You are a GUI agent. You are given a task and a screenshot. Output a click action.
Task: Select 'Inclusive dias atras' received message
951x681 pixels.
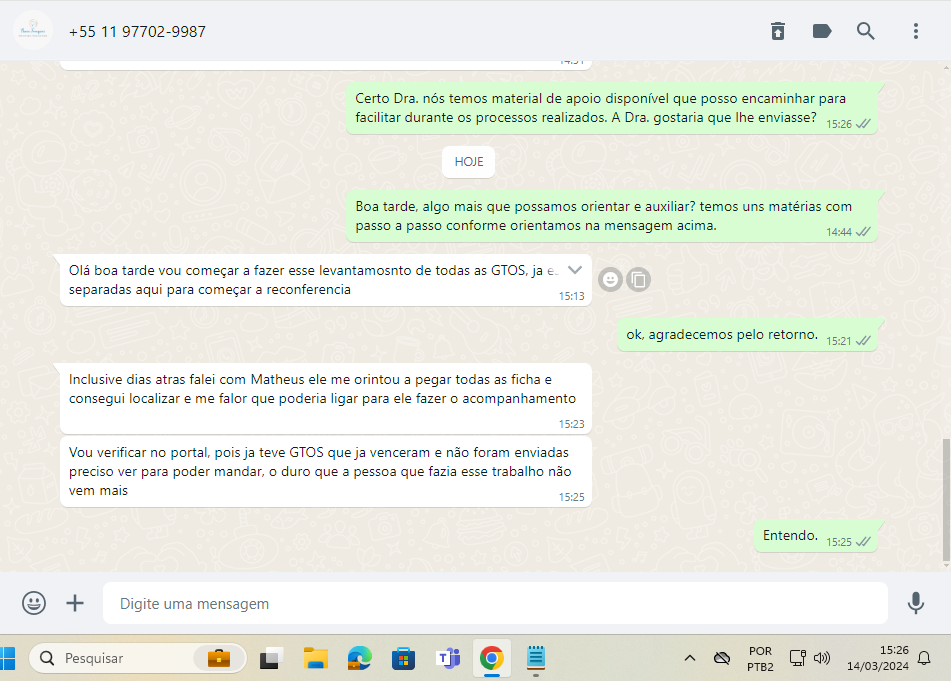tap(326, 398)
